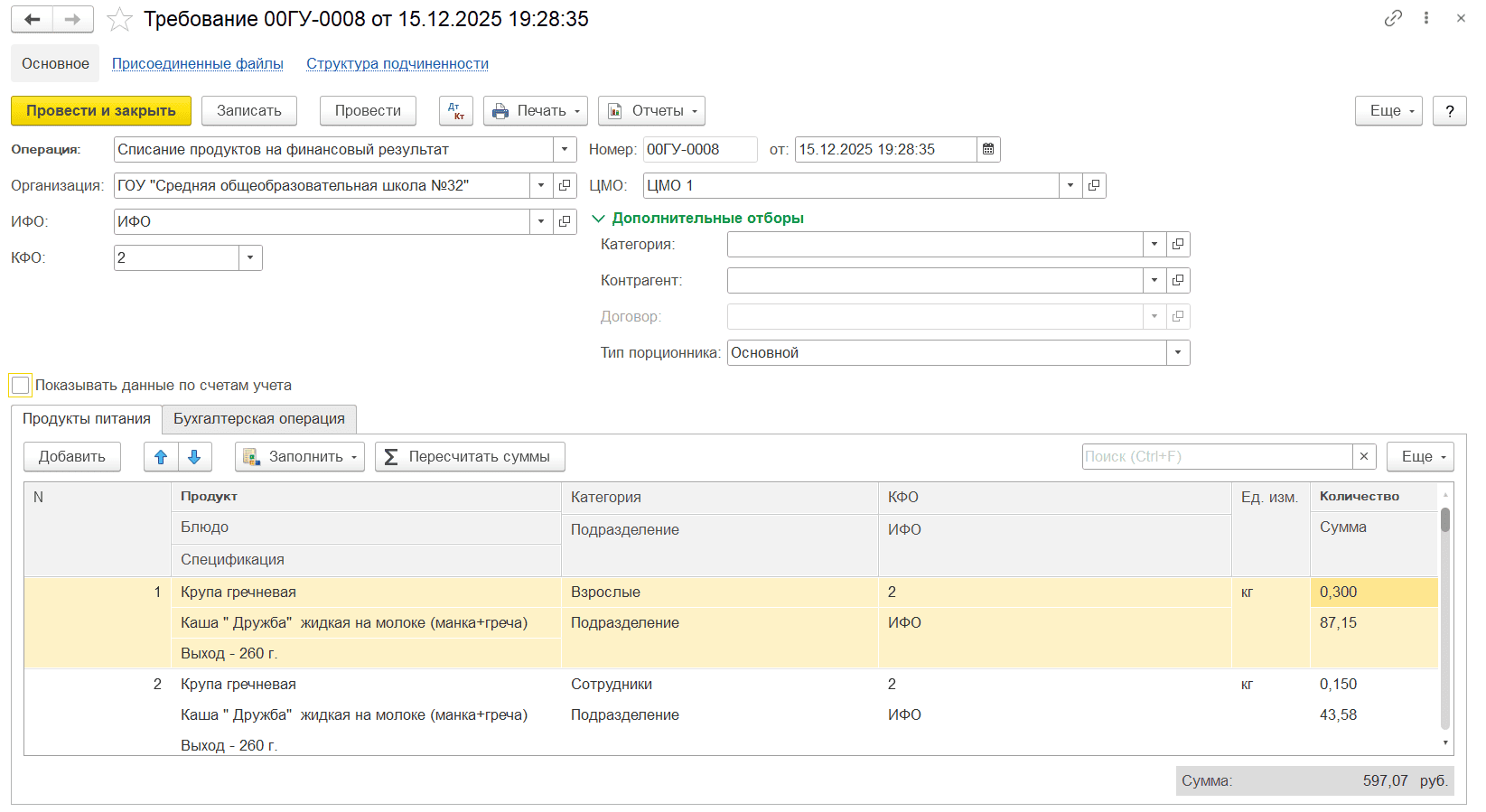Viewport: 1486px width, 812px height.
Task: Click the Поиск search input field
Action: click(x=1216, y=457)
